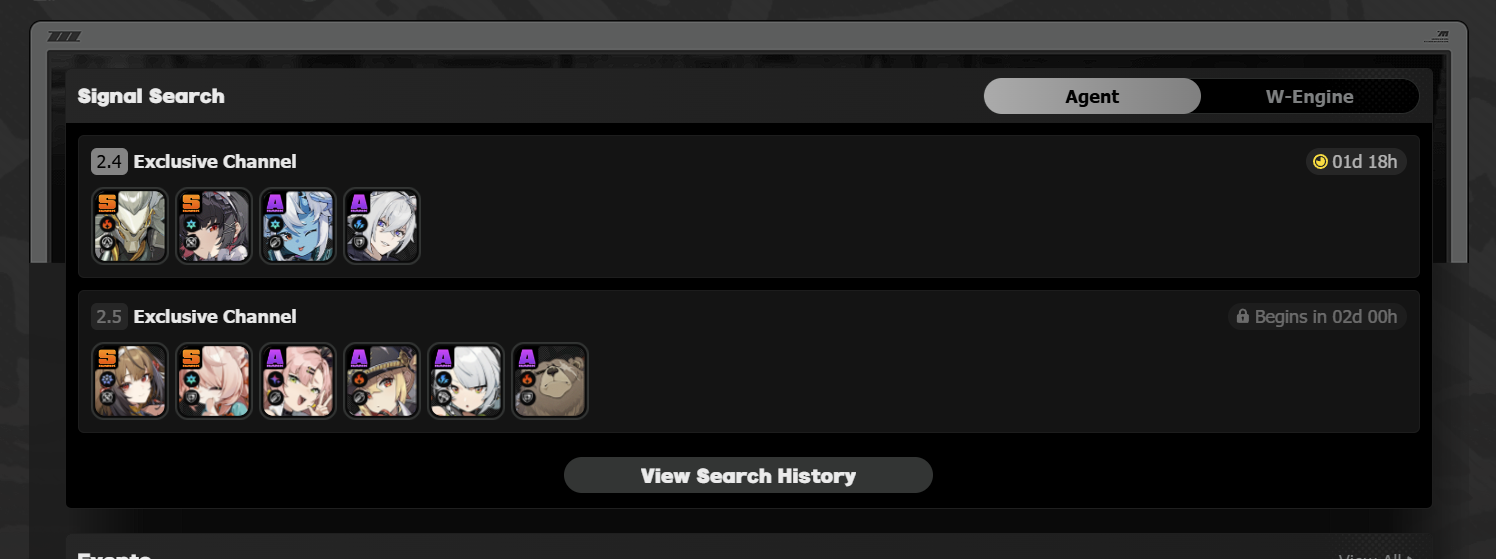1496x559 pixels.
Task: Choose the blonde agent wearing a cap
Action: point(382,381)
